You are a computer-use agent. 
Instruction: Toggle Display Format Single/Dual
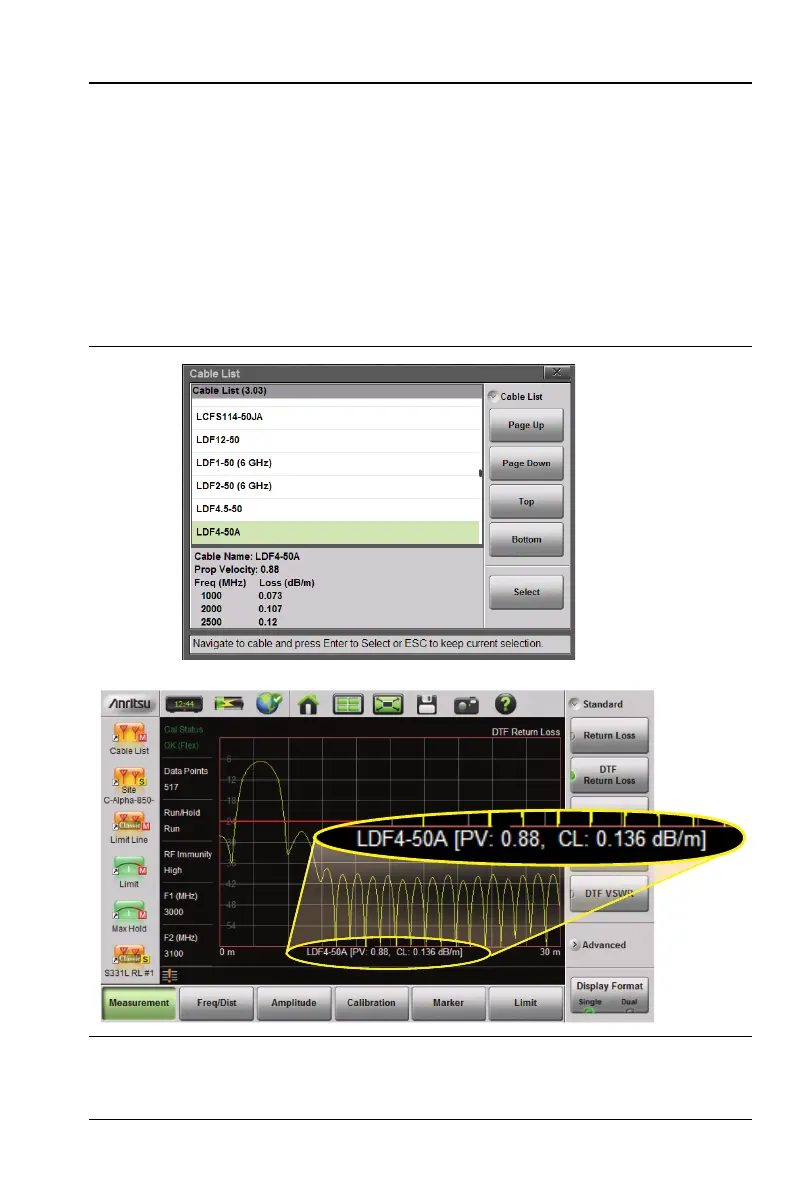pyautogui.click(x=609, y=995)
